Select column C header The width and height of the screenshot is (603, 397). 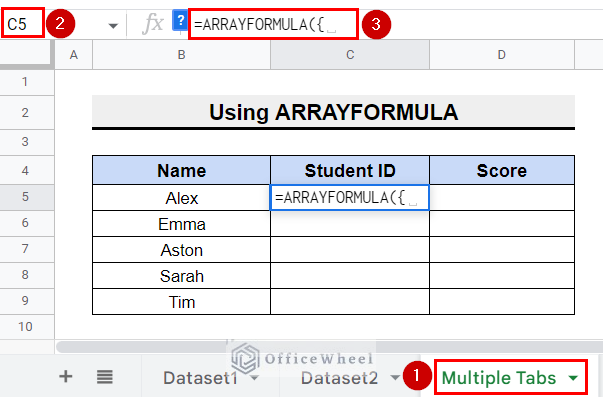coord(350,55)
